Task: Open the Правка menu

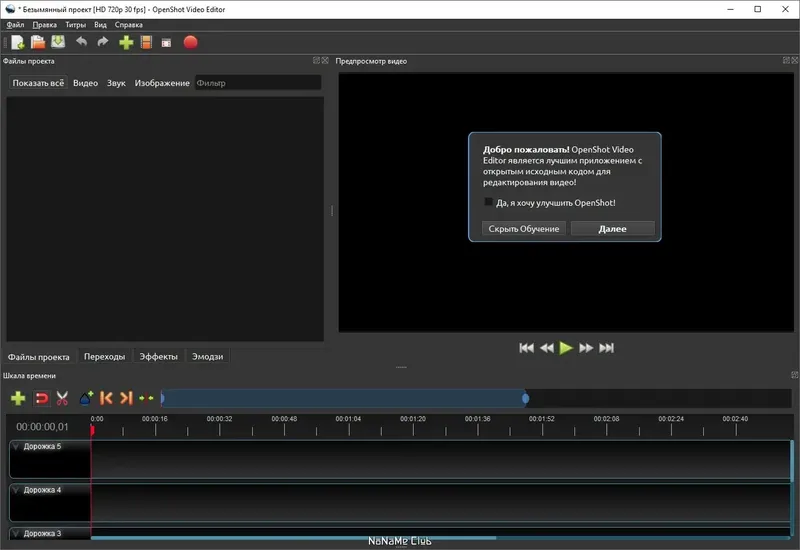Action: (44, 24)
